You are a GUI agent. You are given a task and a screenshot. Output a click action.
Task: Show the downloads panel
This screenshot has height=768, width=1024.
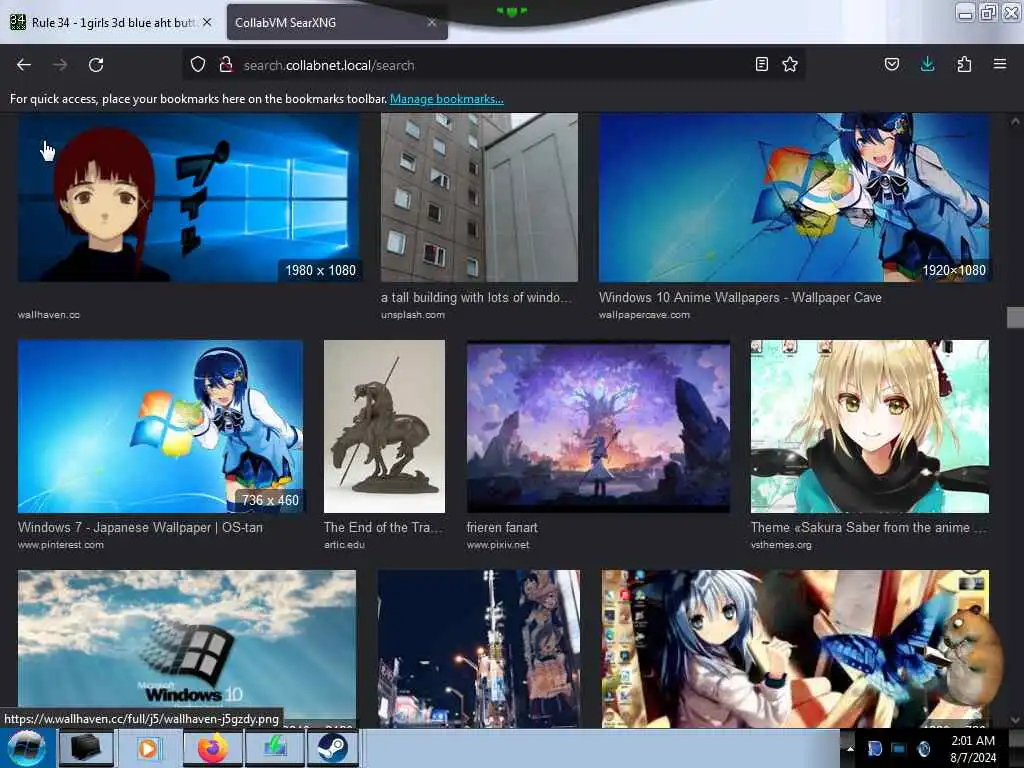[x=927, y=64]
